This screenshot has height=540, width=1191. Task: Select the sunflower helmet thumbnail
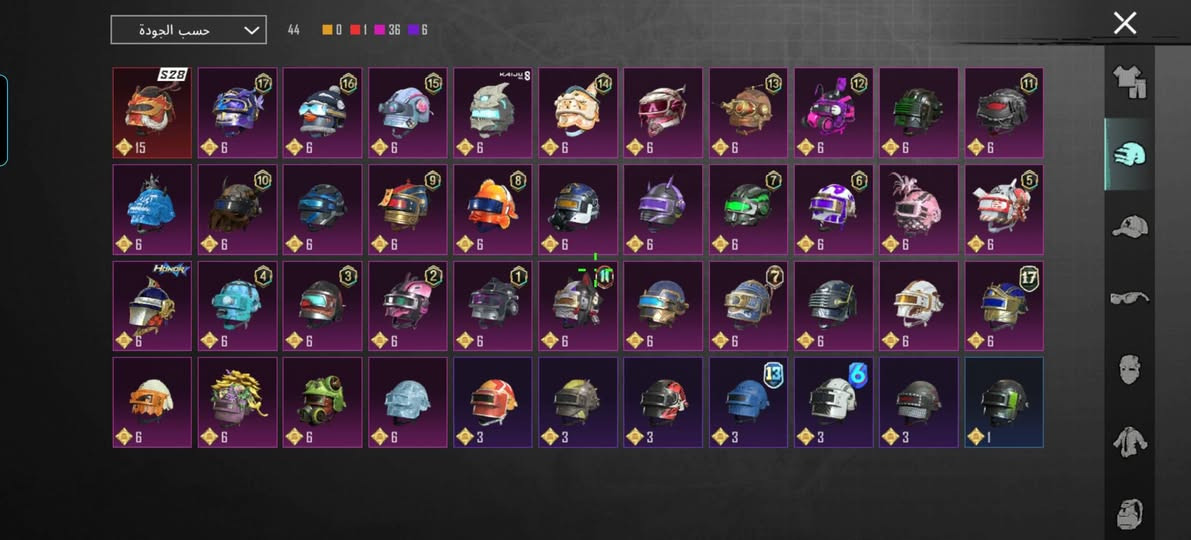tap(237, 403)
